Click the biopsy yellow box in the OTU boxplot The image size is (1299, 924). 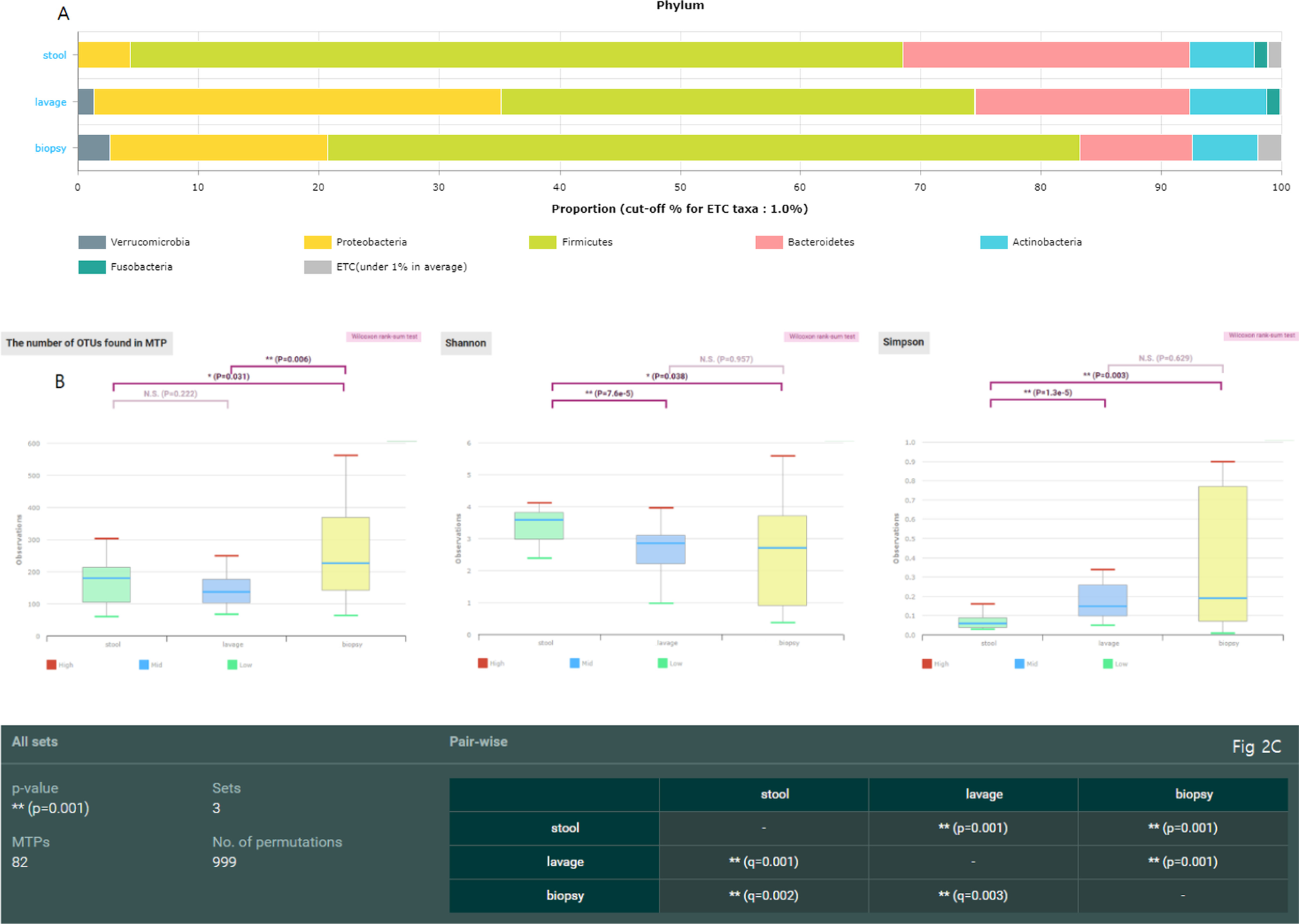[345, 553]
